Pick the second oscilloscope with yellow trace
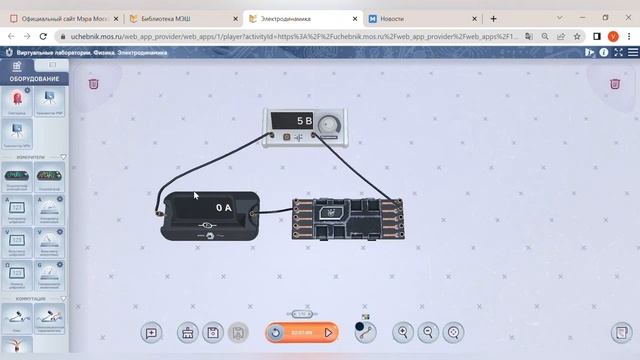This screenshot has height=360, width=640. [x=49, y=177]
